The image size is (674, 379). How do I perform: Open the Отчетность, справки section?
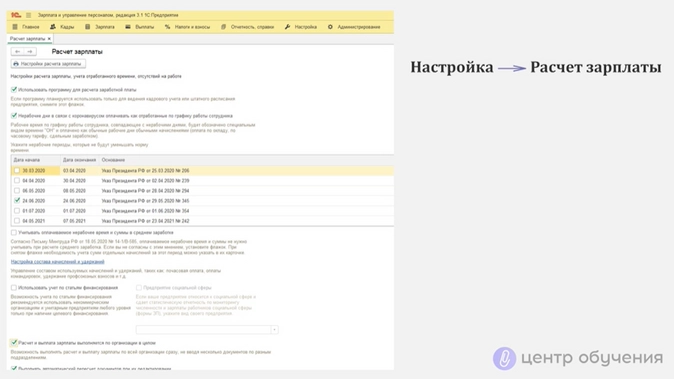[x=248, y=27]
